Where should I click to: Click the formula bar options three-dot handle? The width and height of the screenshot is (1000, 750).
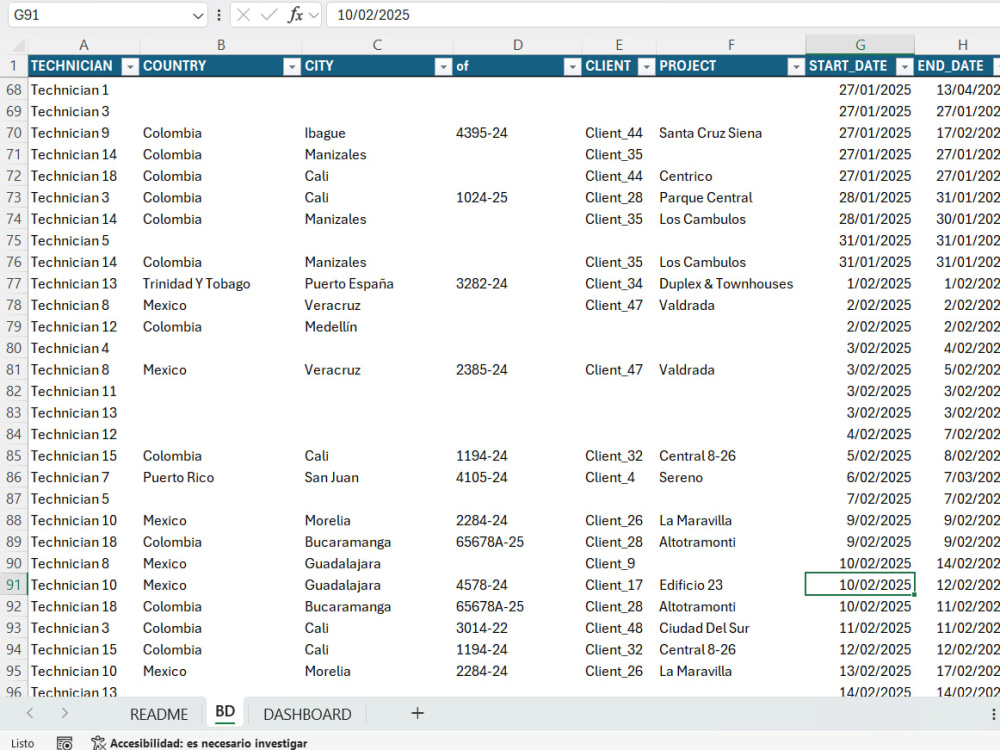[219, 15]
